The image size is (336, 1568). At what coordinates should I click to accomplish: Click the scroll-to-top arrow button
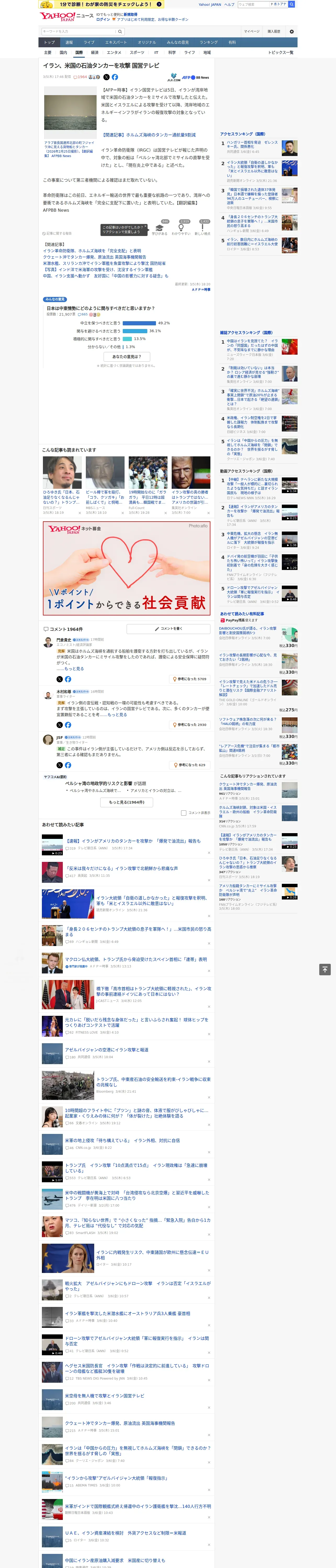click(x=325, y=970)
